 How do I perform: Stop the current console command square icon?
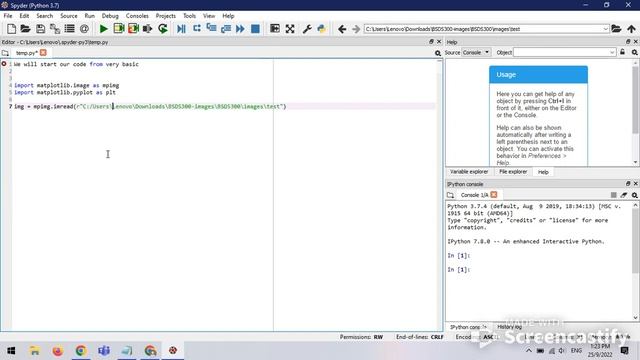(613, 195)
